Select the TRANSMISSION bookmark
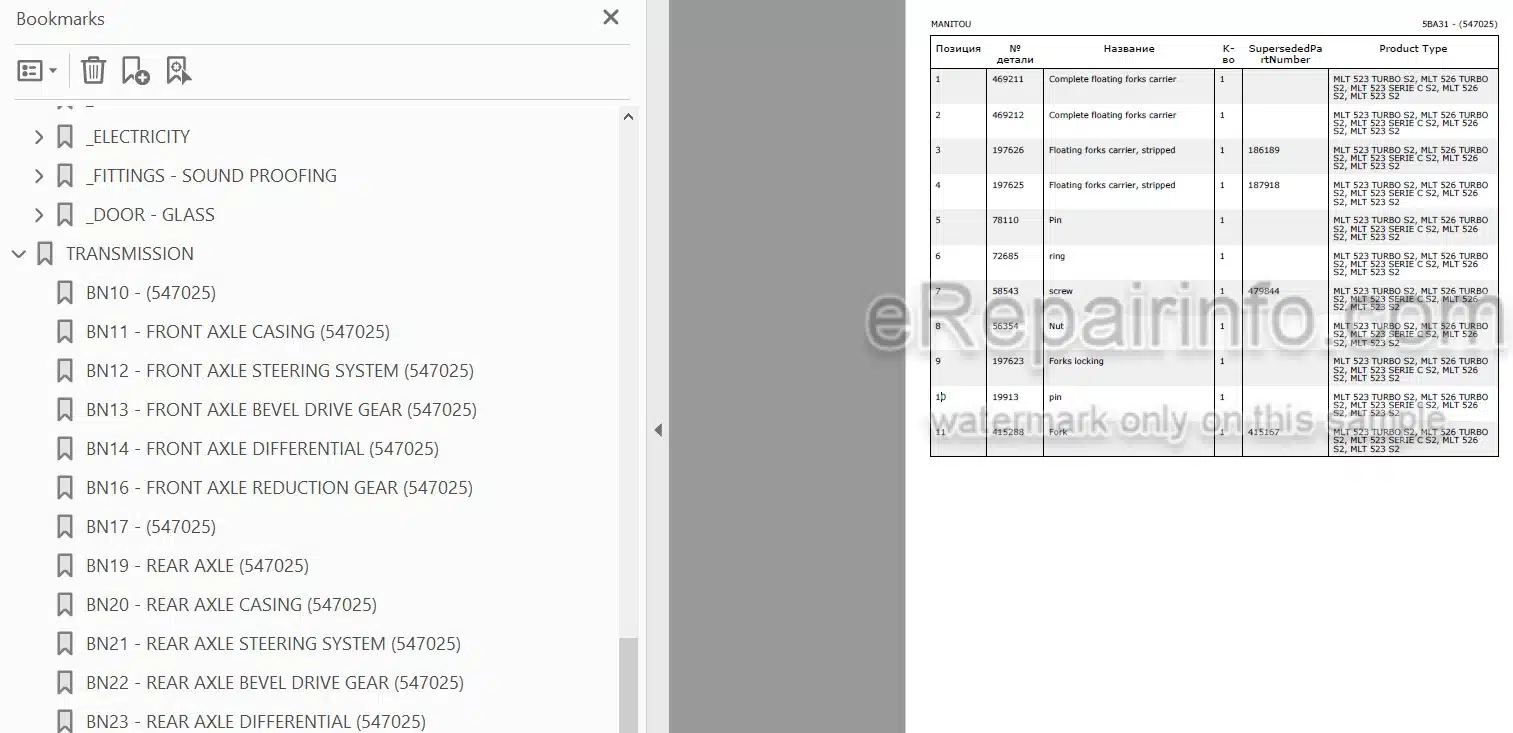The height and width of the screenshot is (733, 1513). pyautogui.click(x=130, y=254)
